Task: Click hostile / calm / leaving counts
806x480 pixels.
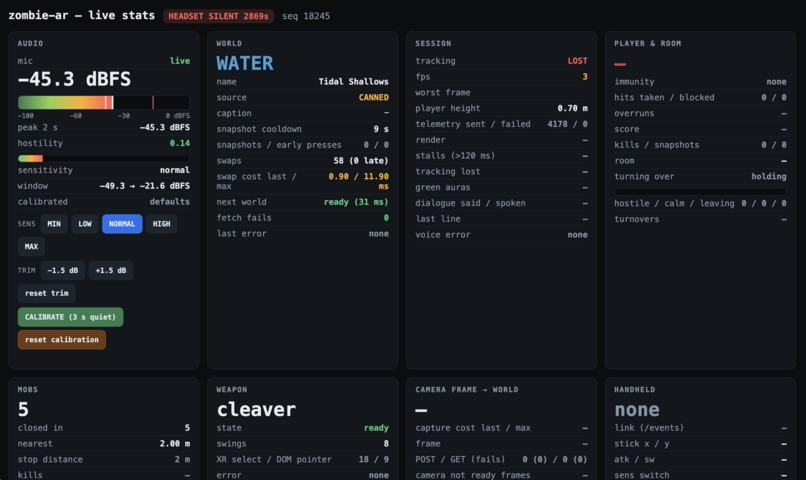Action: [x=764, y=204]
